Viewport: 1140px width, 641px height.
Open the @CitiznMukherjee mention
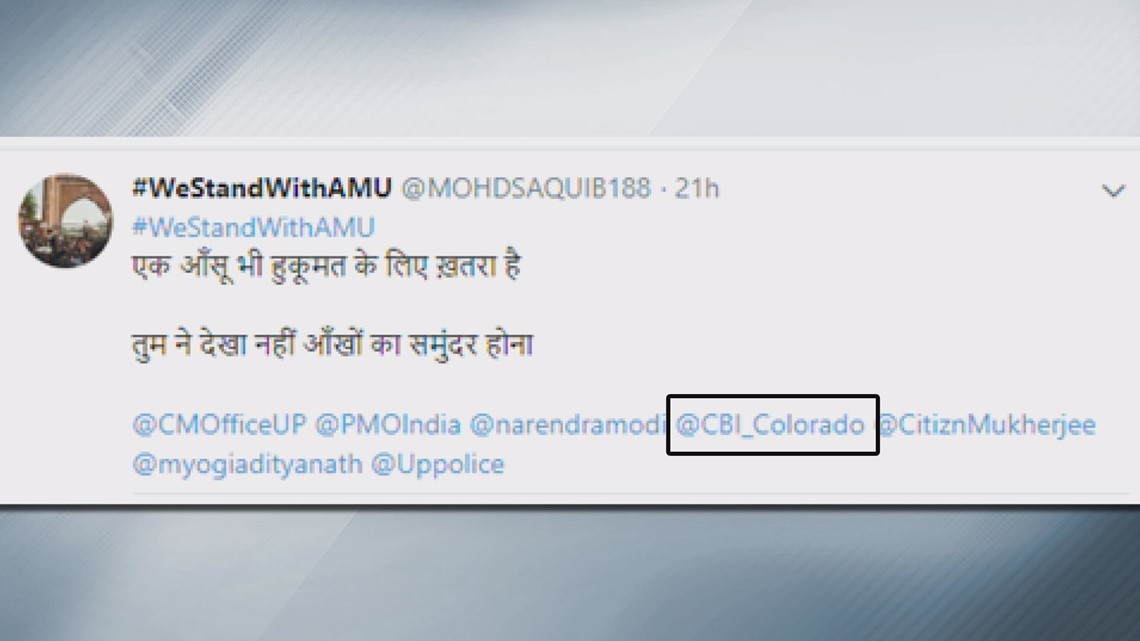point(987,424)
